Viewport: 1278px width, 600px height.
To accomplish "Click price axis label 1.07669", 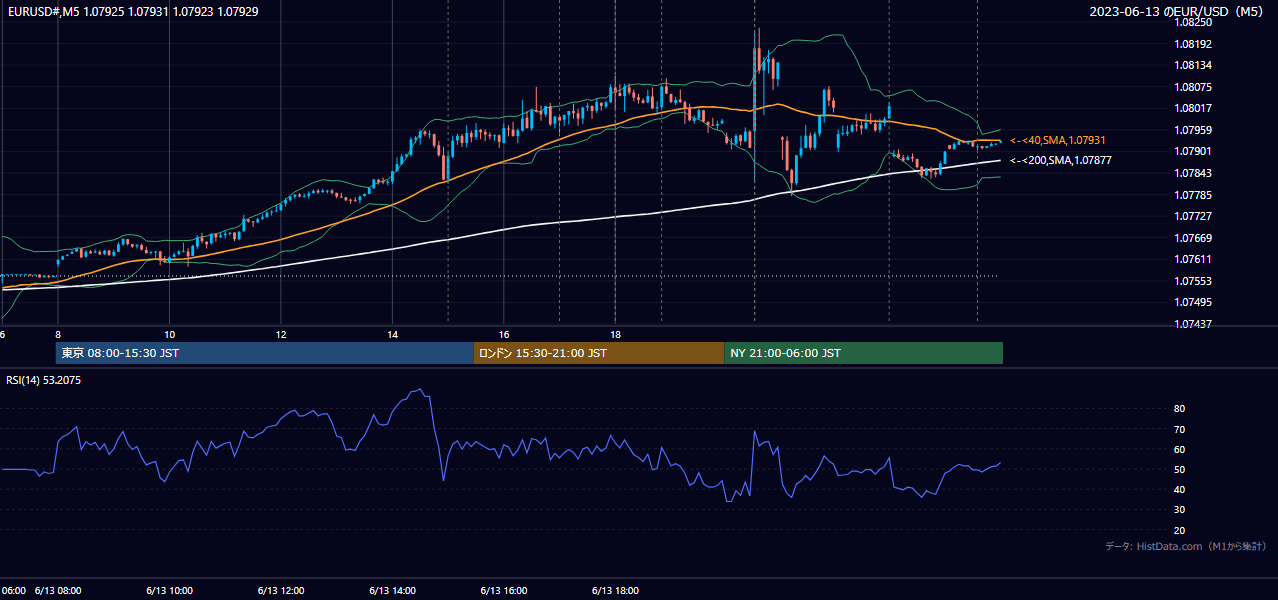I will tap(1193, 238).
